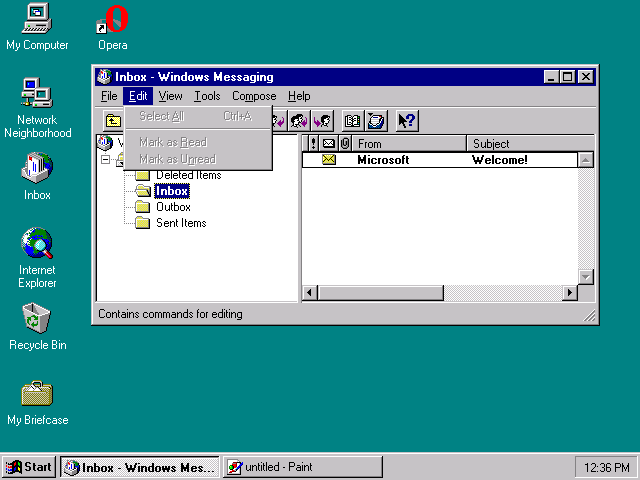Click the Windows Messaging title bar system icon
Viewport: 640px width, 480px height.
click(x=104, y=76)
